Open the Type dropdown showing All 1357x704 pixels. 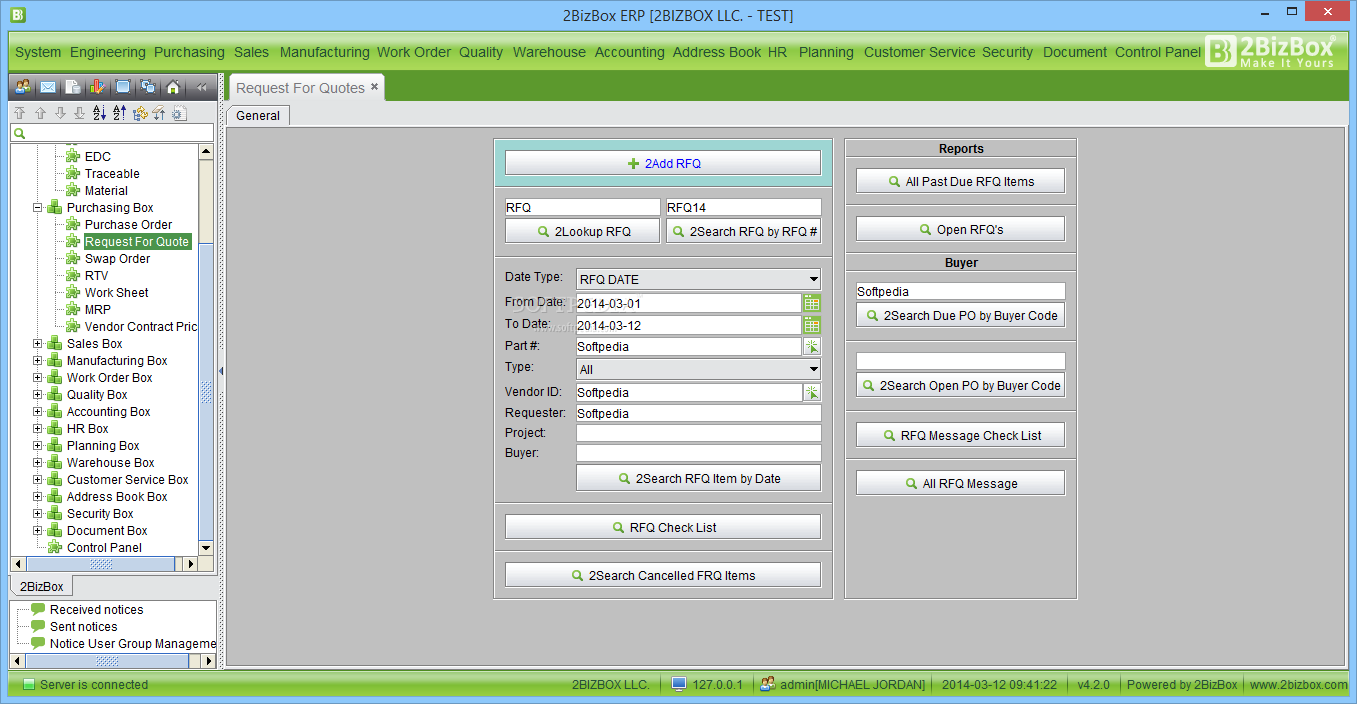[x=699, y=369]
